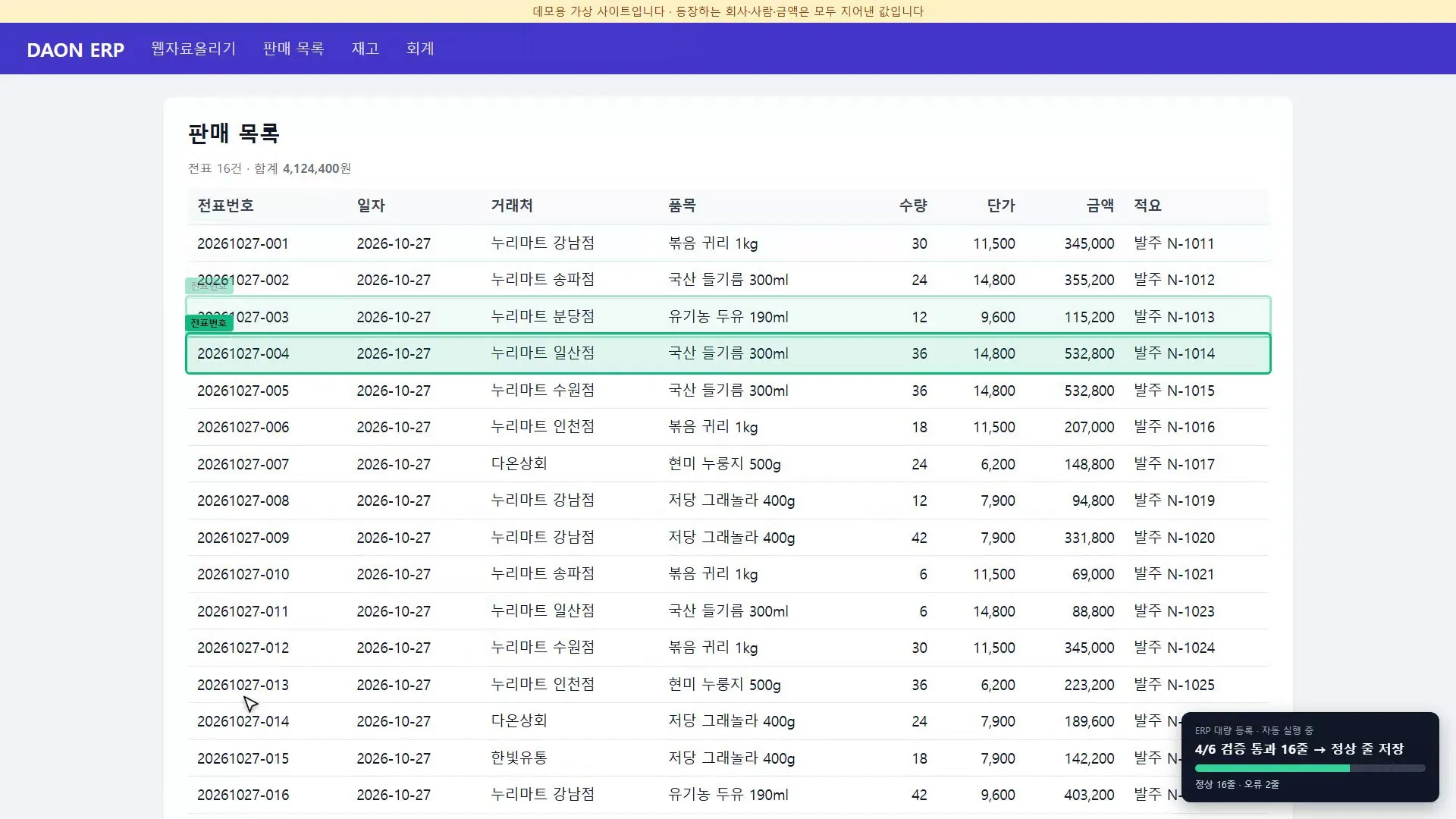1456x819 pixels.
Task: Open the 웹자료올리기 menu
Action: point(193,49)
